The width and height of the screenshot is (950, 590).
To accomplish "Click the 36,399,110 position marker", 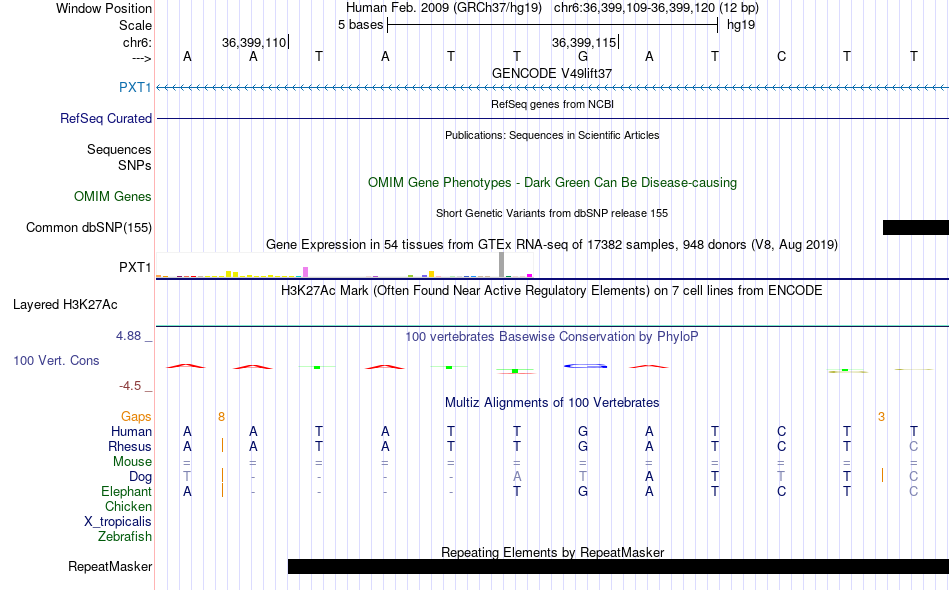I will 254,42.
